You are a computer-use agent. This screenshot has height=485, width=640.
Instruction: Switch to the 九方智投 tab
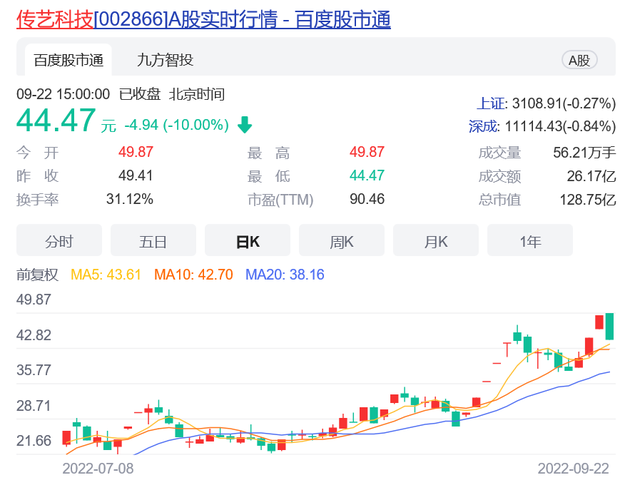165,60
